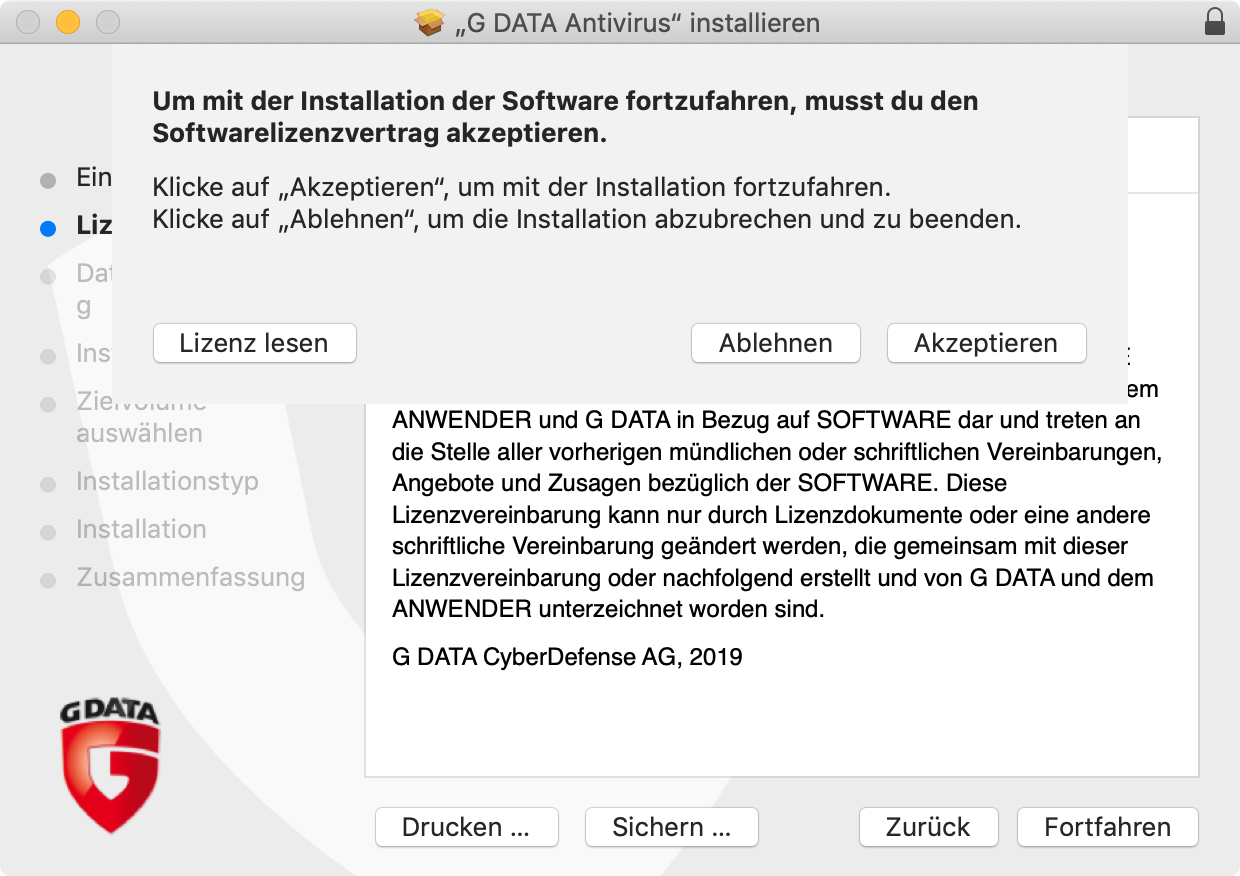Continue installation with Fortfahren

[x=1107, y=827]
